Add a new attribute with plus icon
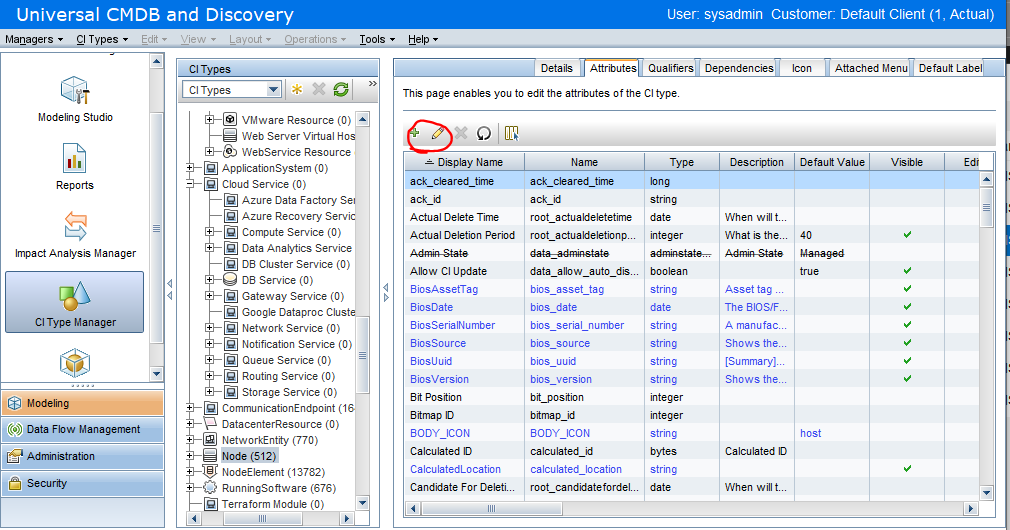Viewport: 1010px width, 530px height. click(415, 133)
